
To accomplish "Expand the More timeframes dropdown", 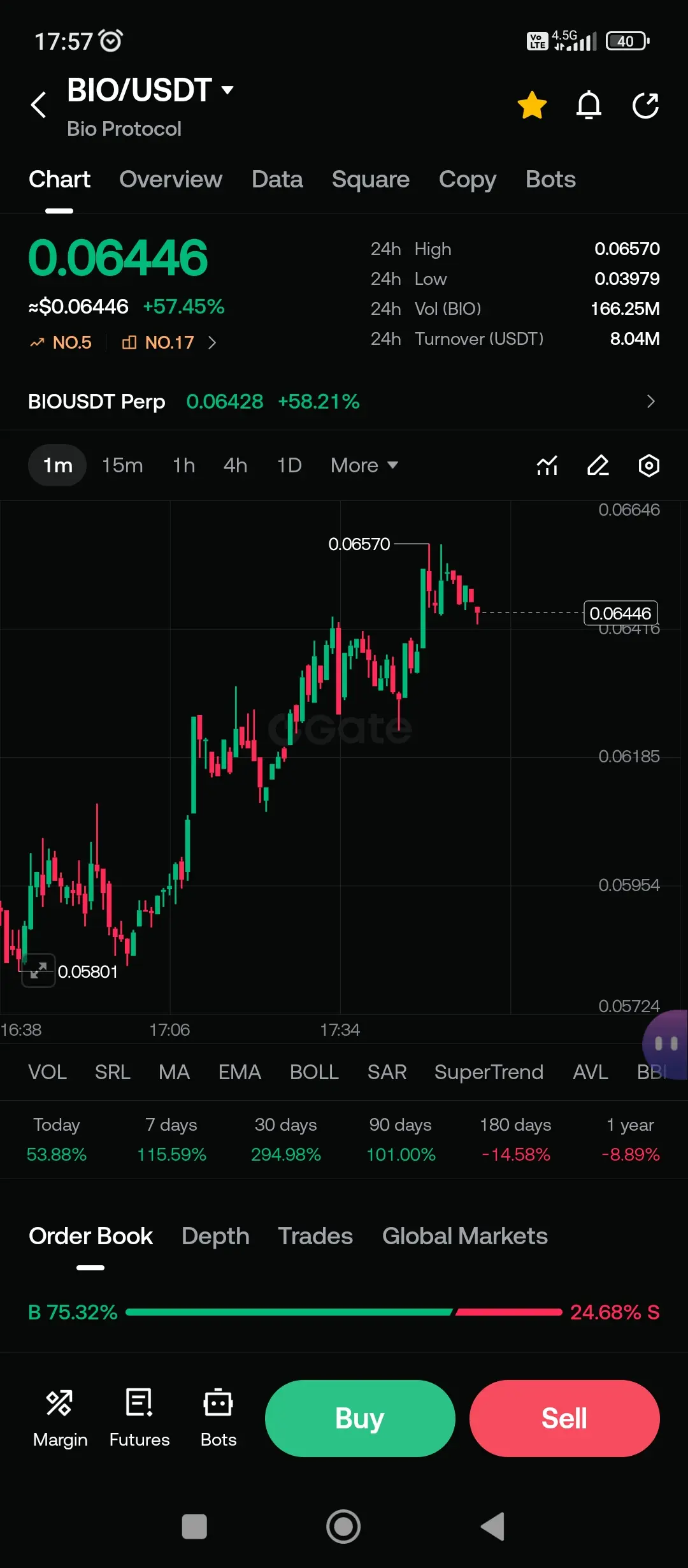I will point(364,465).
